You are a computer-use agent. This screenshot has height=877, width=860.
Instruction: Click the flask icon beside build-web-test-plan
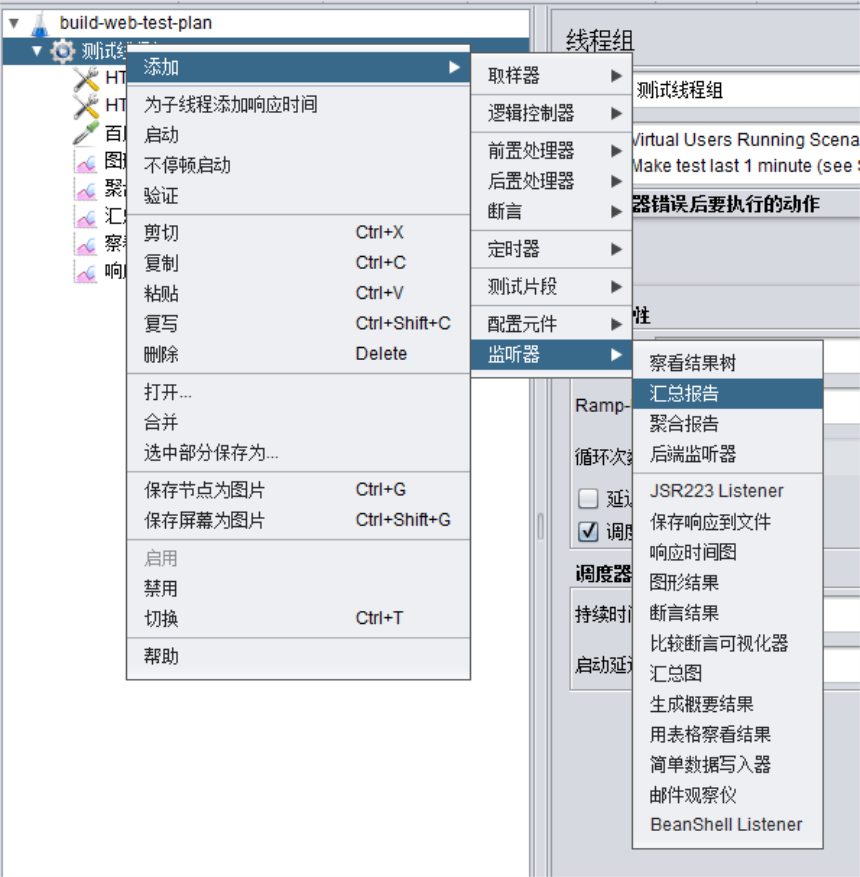click(40, 22)
